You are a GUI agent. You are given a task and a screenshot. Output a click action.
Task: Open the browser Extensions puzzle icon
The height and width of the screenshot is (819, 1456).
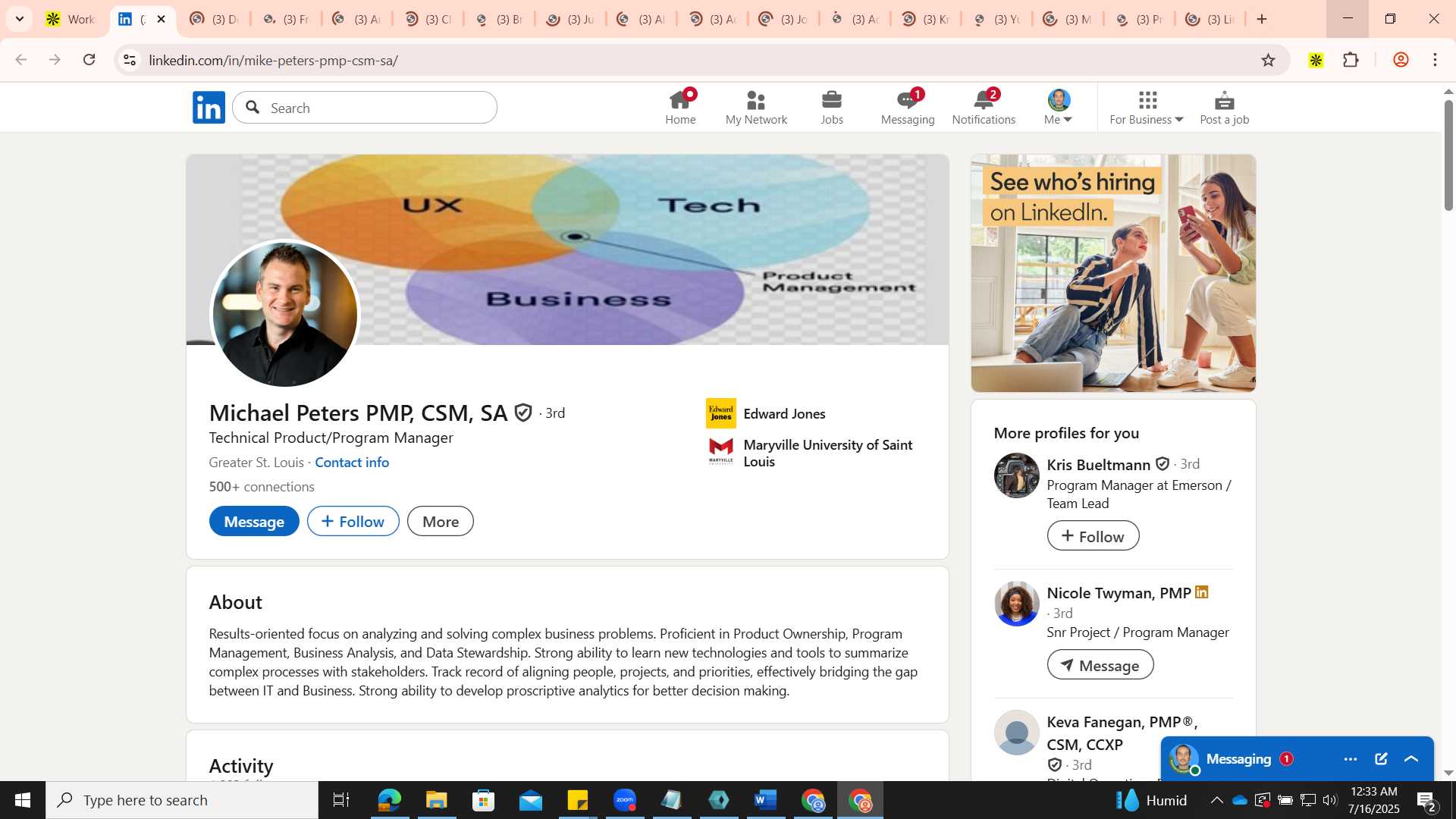point(1351,60)
